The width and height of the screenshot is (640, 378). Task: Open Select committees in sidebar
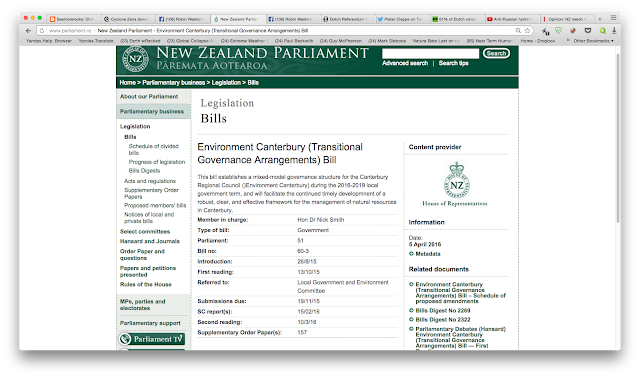145,231
